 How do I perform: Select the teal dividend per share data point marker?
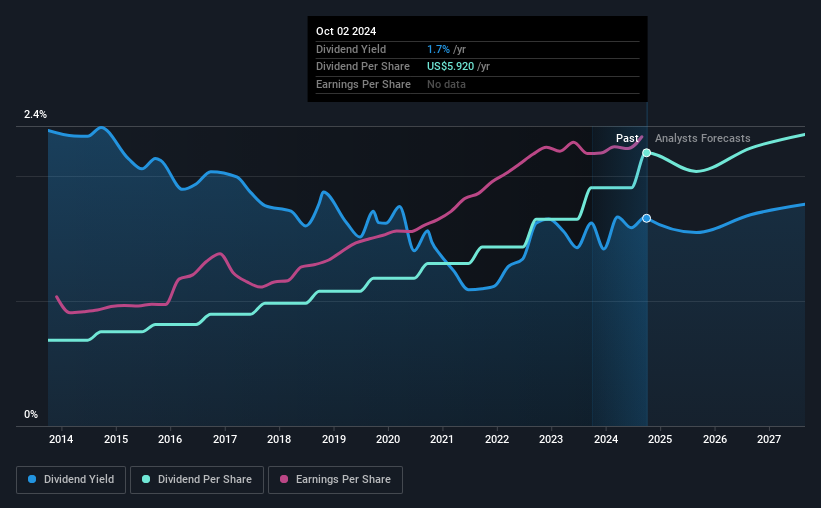click(647, 153)
